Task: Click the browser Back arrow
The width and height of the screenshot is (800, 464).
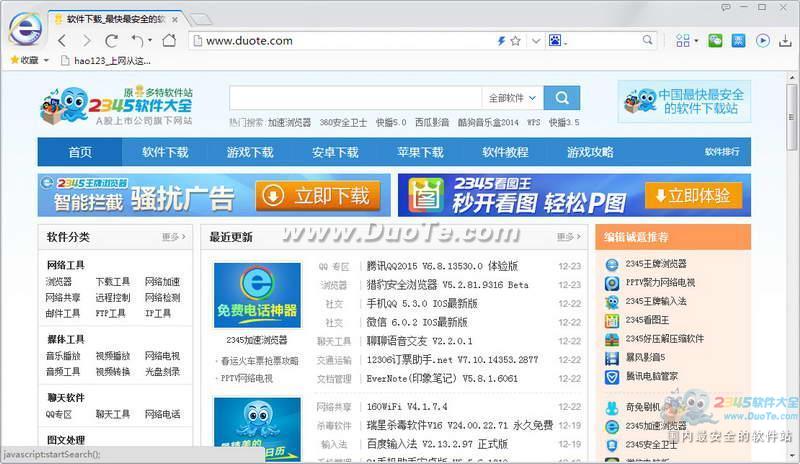Action: (62, 40)
